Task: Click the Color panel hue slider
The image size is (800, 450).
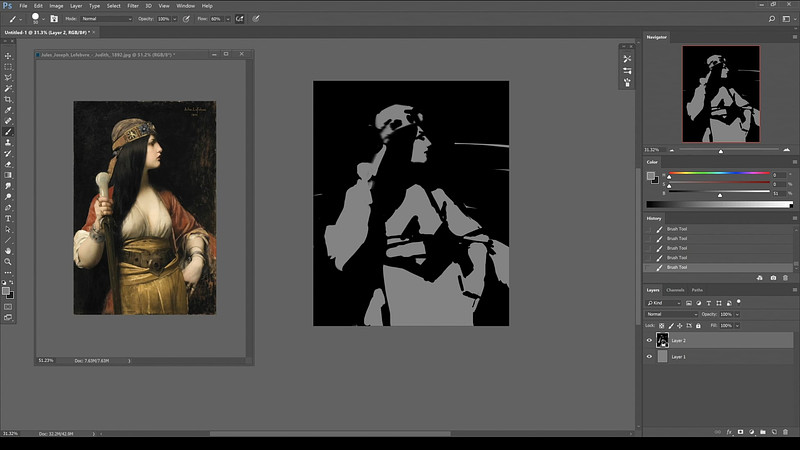Action: [719, 173]
